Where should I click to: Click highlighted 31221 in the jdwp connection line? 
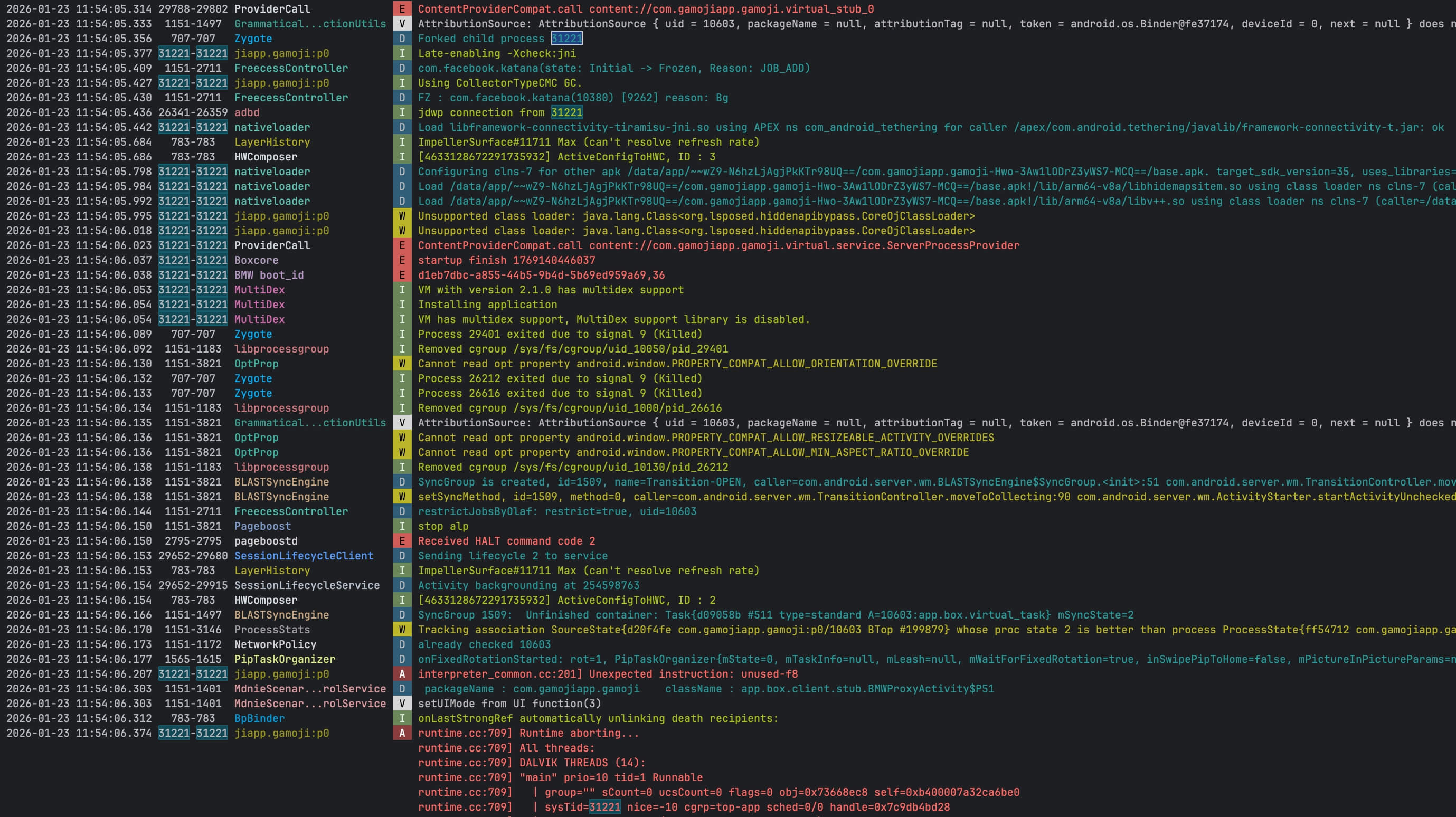565,112
